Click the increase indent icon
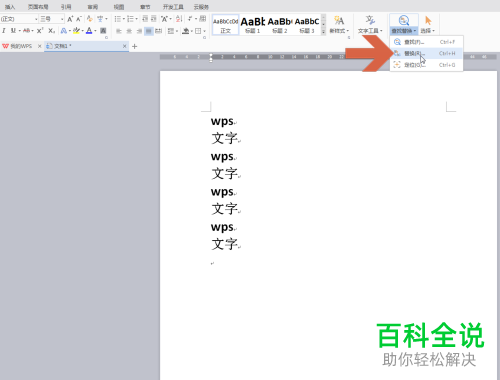The width and height of the screenshot is (500, 380). [x=154, y=19]
